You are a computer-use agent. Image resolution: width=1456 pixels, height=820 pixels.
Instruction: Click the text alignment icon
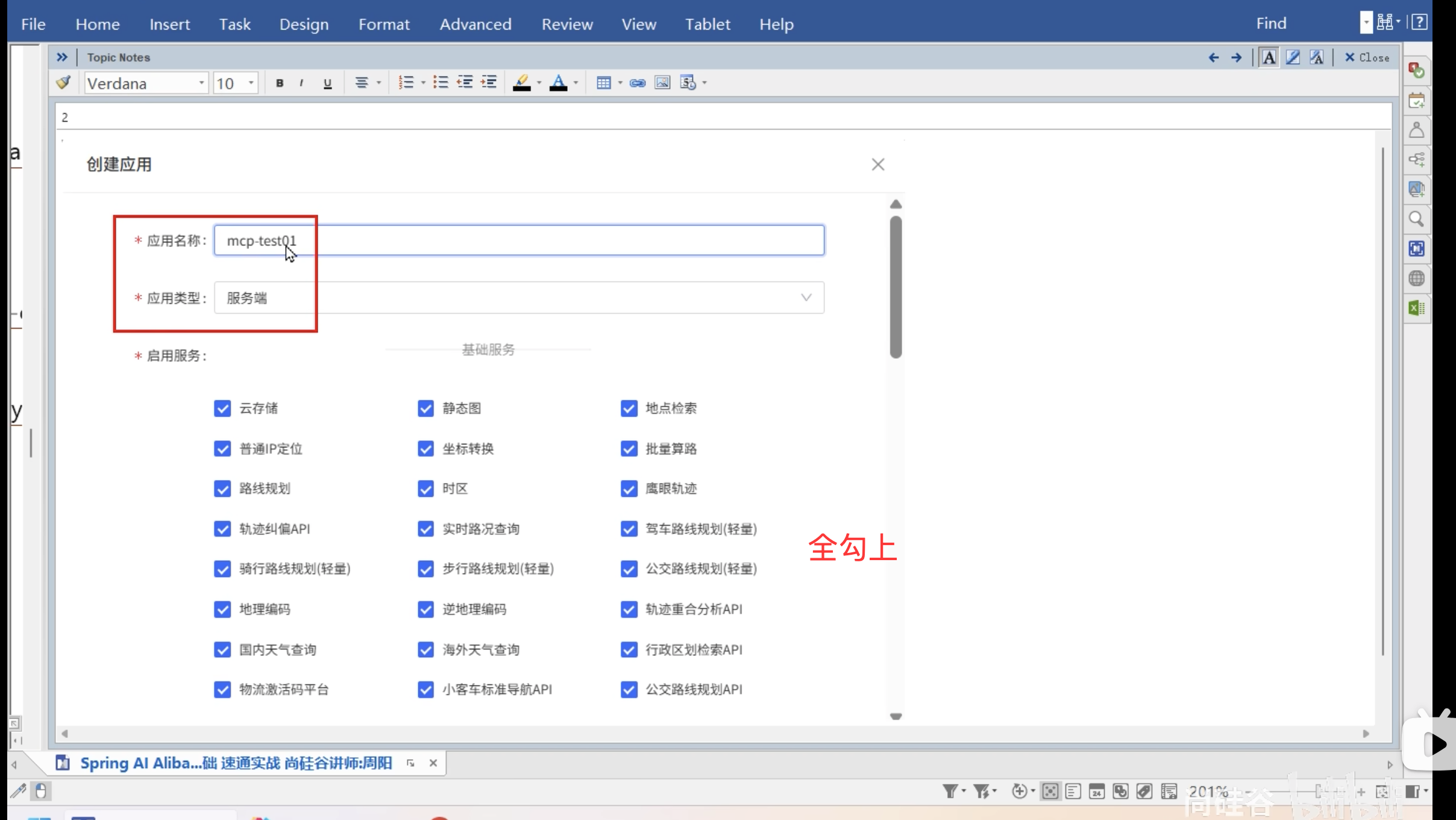coord(362,83)
